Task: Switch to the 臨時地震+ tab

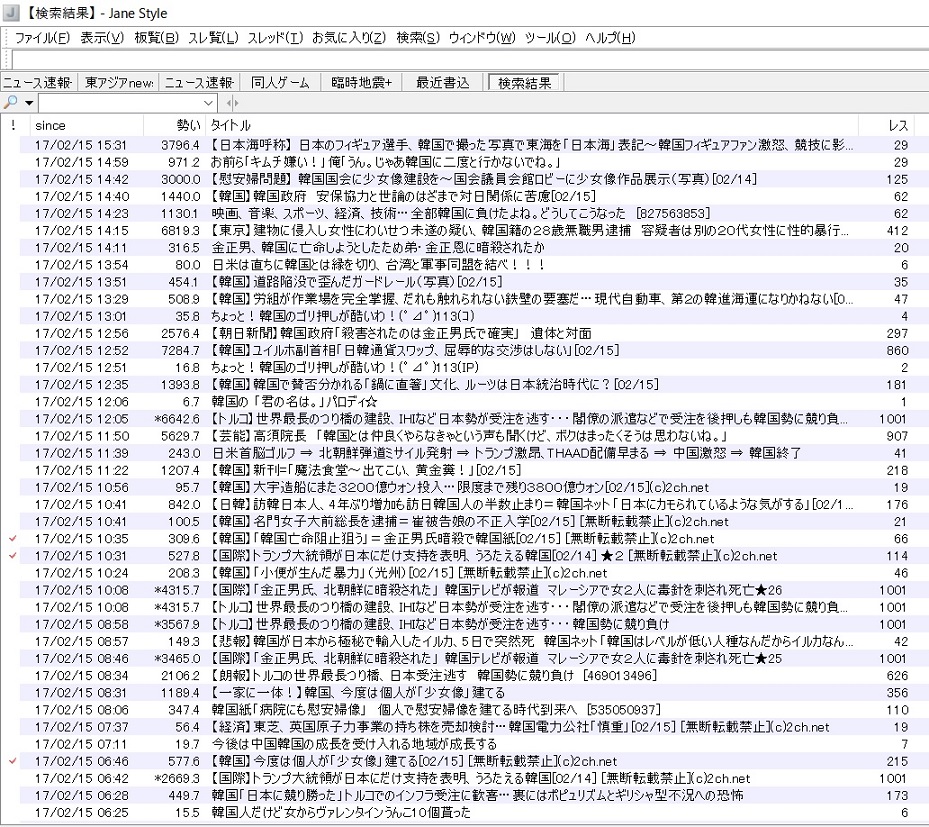Action: pos(360,83)
